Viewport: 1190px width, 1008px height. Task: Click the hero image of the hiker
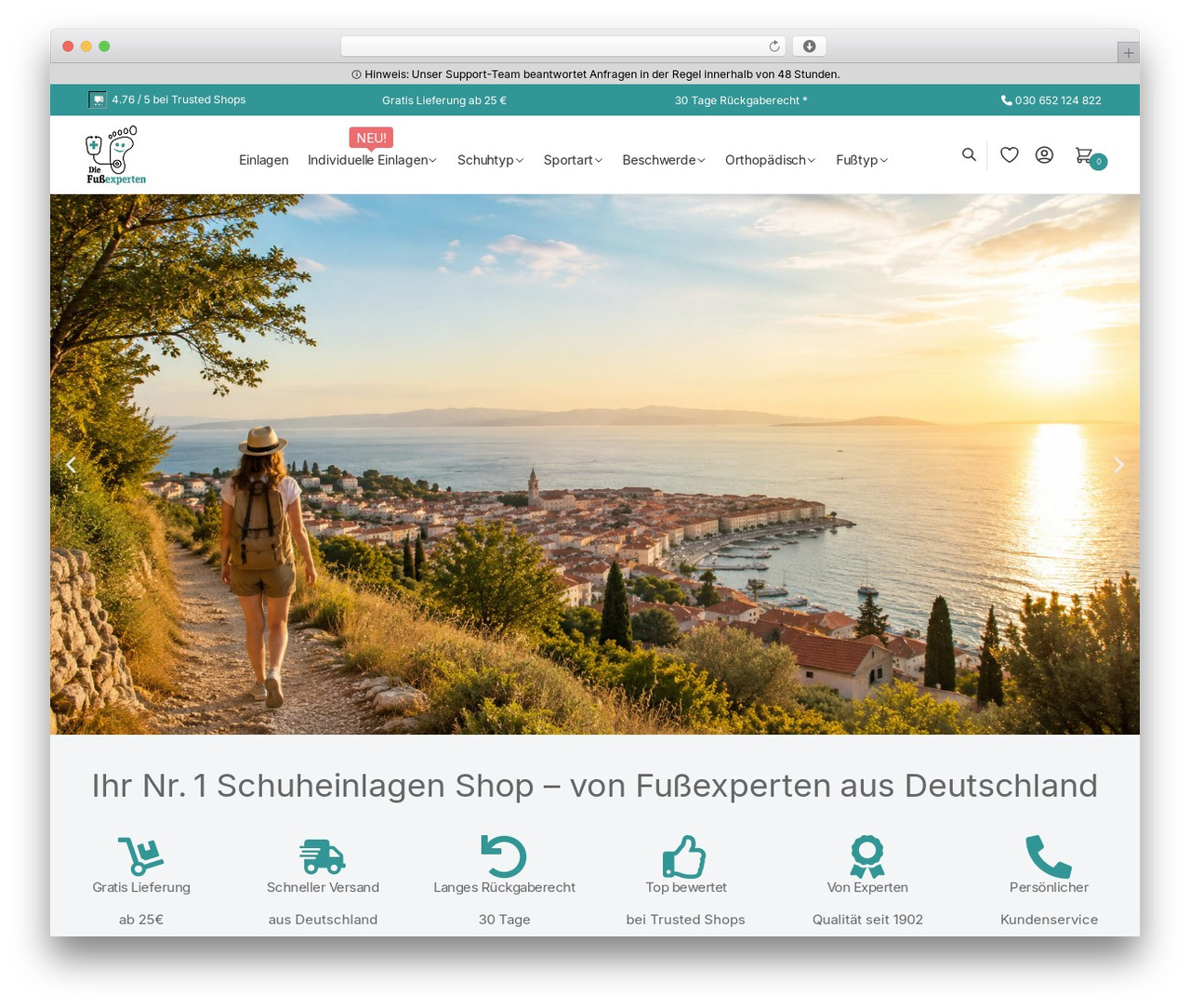click(595, 464)
